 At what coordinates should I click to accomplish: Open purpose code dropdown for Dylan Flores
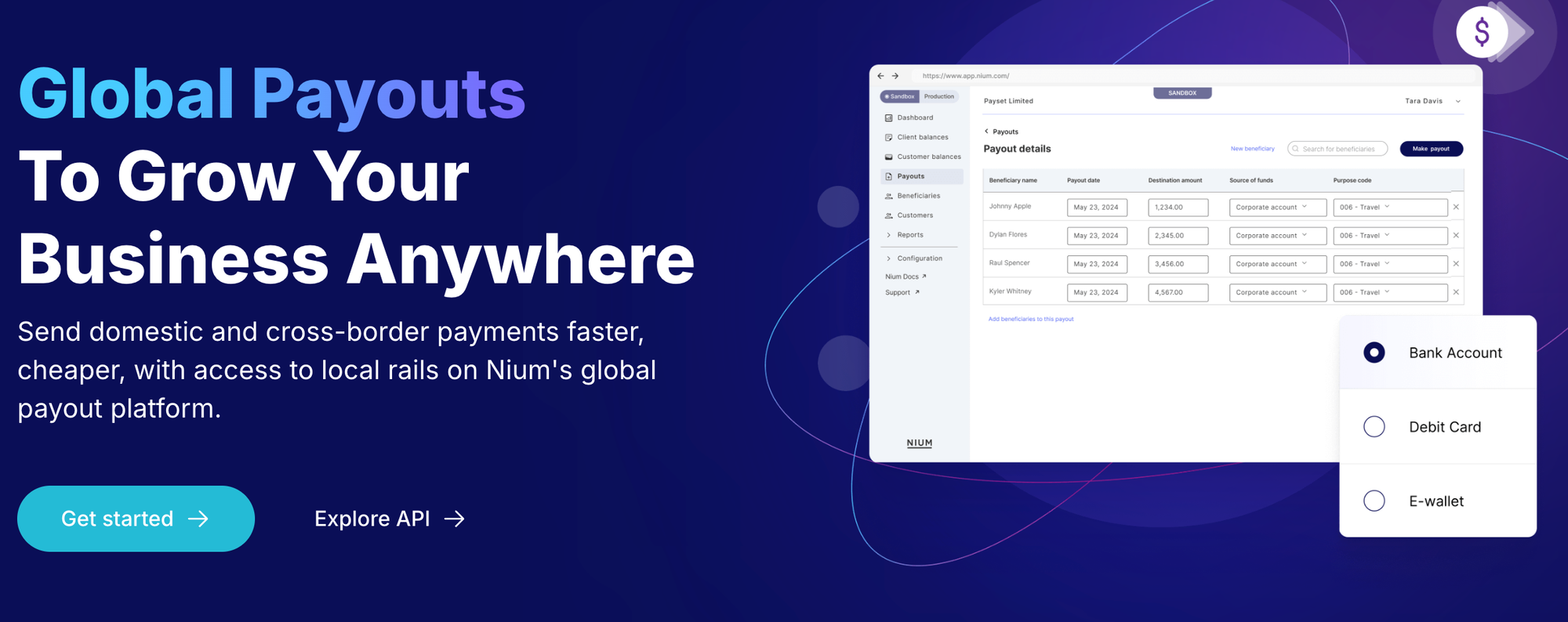tap(1390, 236)
